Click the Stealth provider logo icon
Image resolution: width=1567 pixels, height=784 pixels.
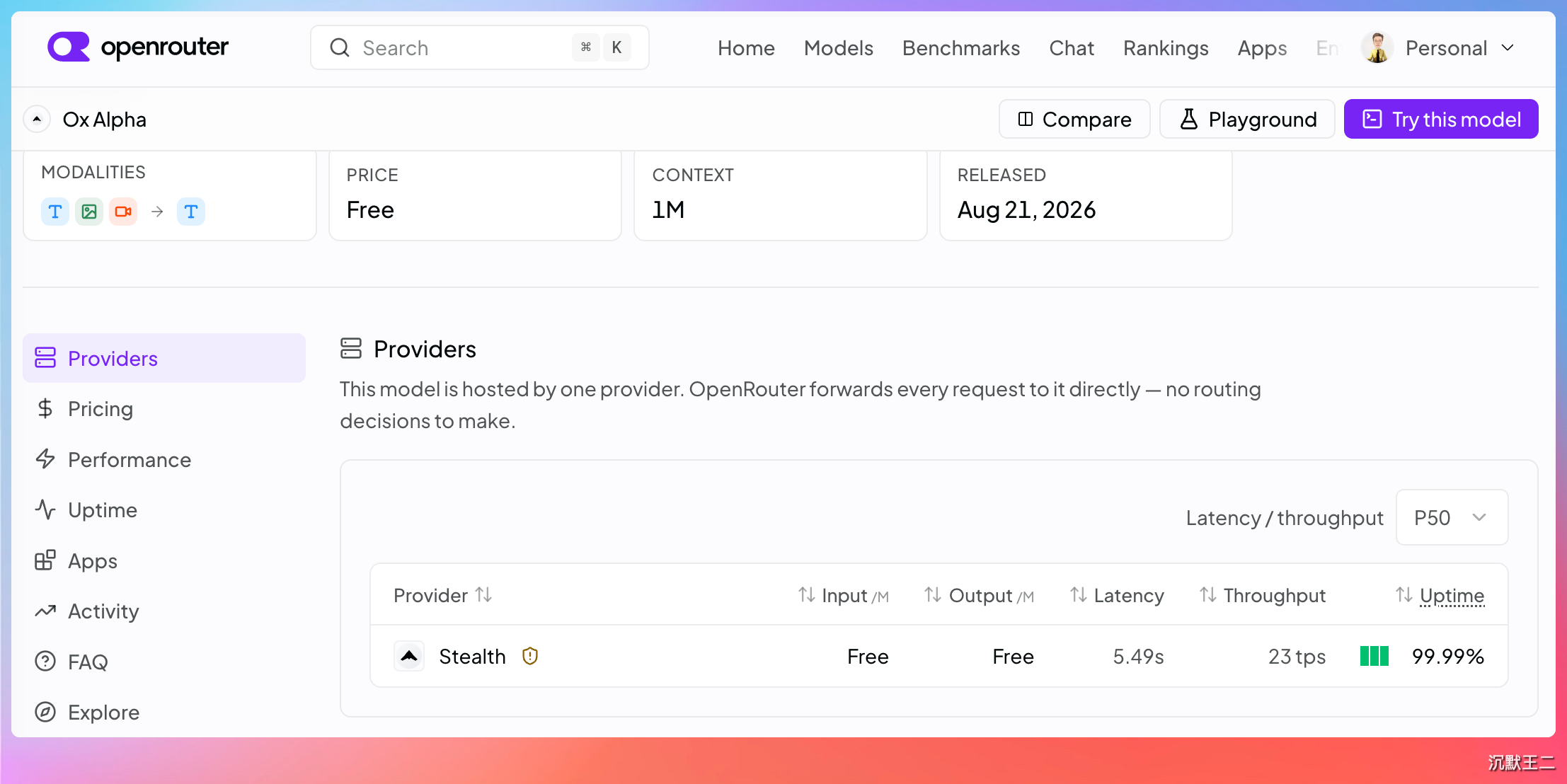(409, 656)
